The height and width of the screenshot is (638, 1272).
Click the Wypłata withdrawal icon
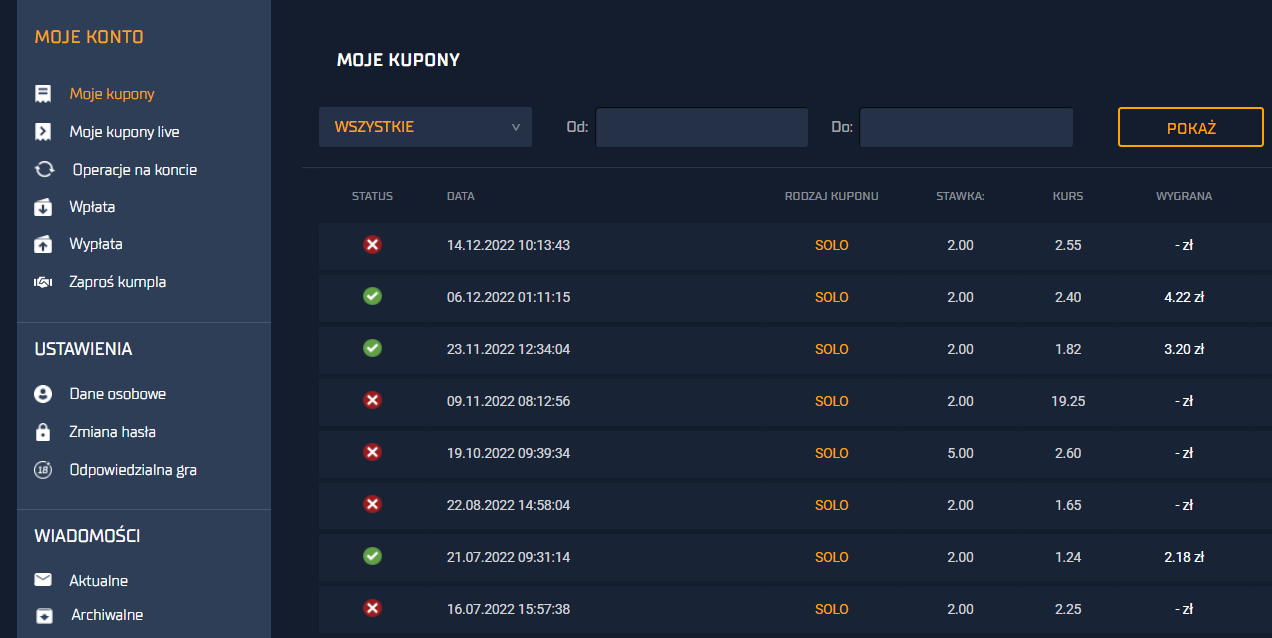click(43, 244)
